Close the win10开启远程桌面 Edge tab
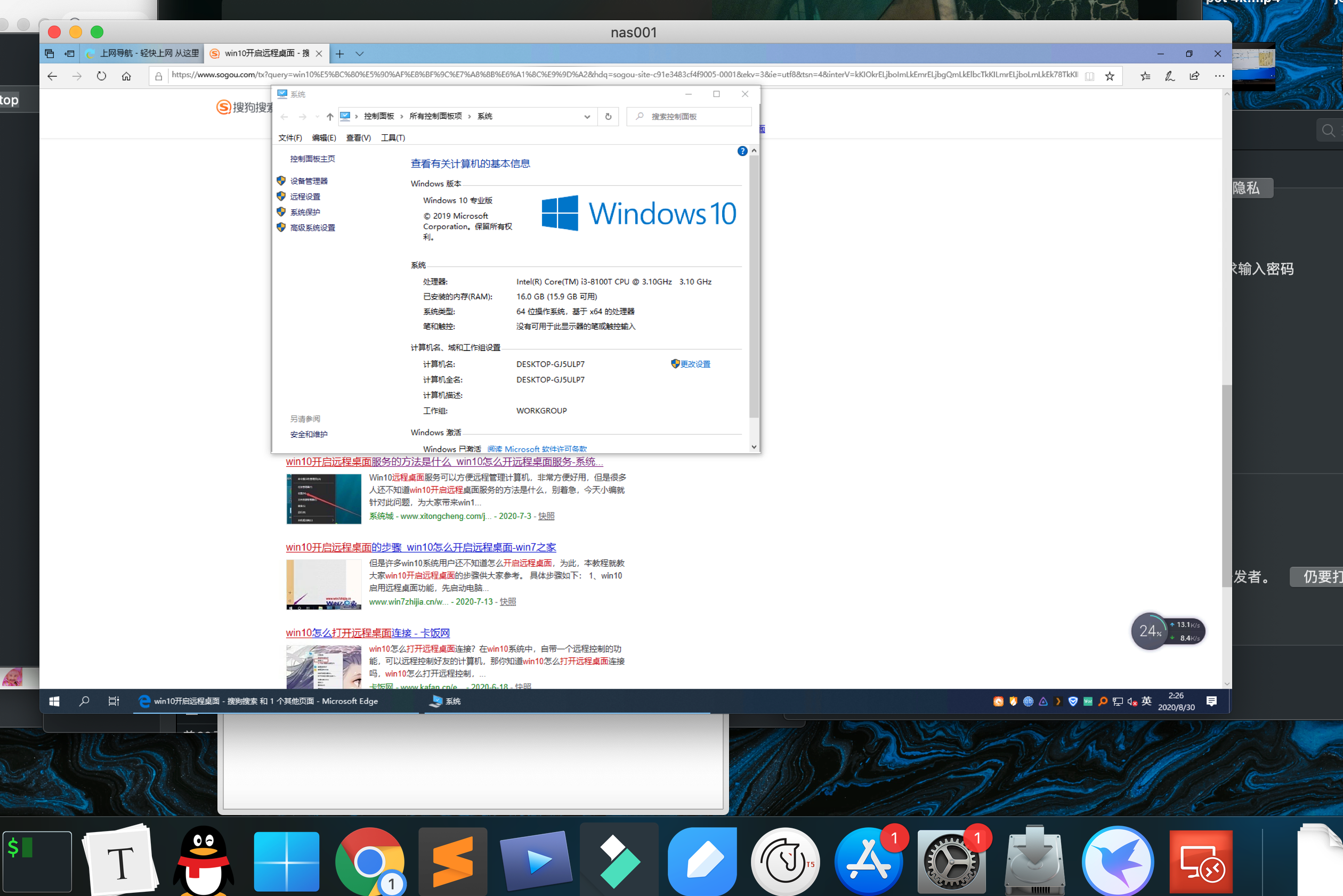 (319, 54)
